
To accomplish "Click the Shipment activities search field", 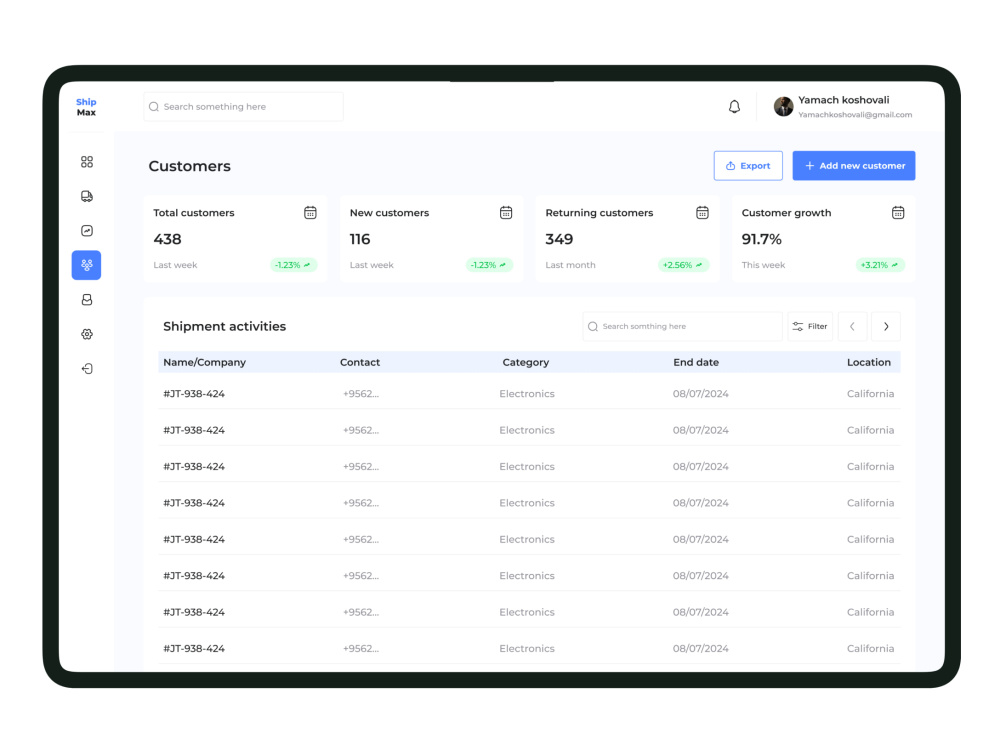I will (x=682, y=326).
